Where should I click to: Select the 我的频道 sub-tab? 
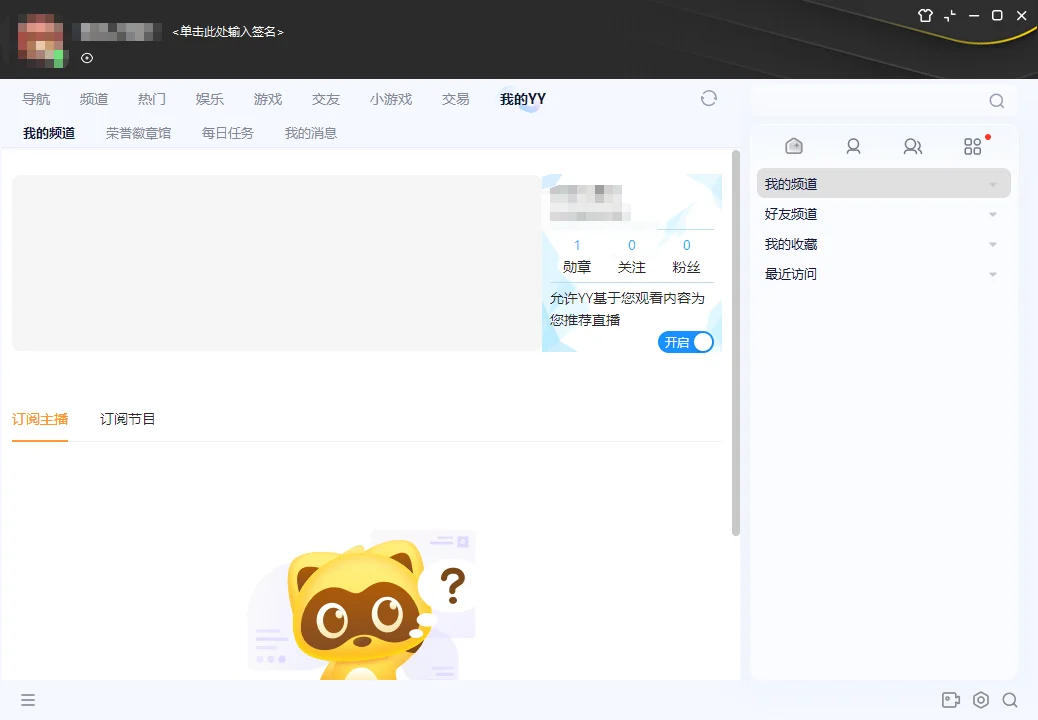49,133
